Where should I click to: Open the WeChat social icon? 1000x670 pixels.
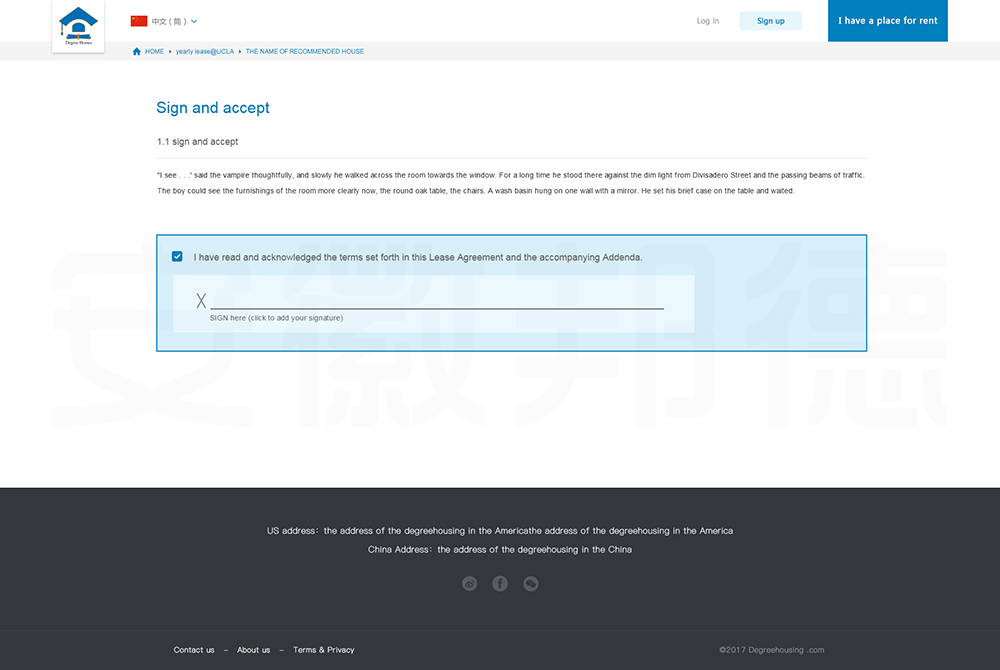click(x=531, y=584)
